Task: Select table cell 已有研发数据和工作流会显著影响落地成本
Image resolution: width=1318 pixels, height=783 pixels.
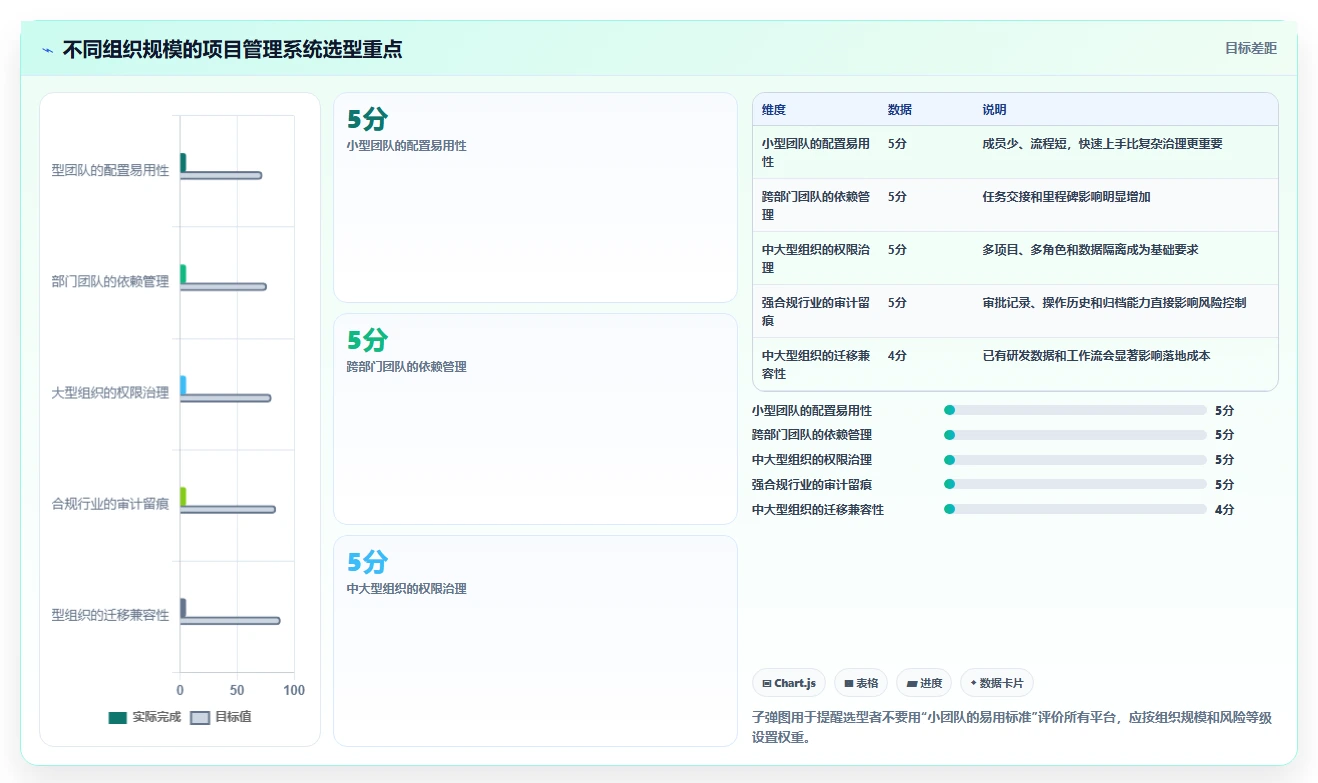Action: [1096, 356]
